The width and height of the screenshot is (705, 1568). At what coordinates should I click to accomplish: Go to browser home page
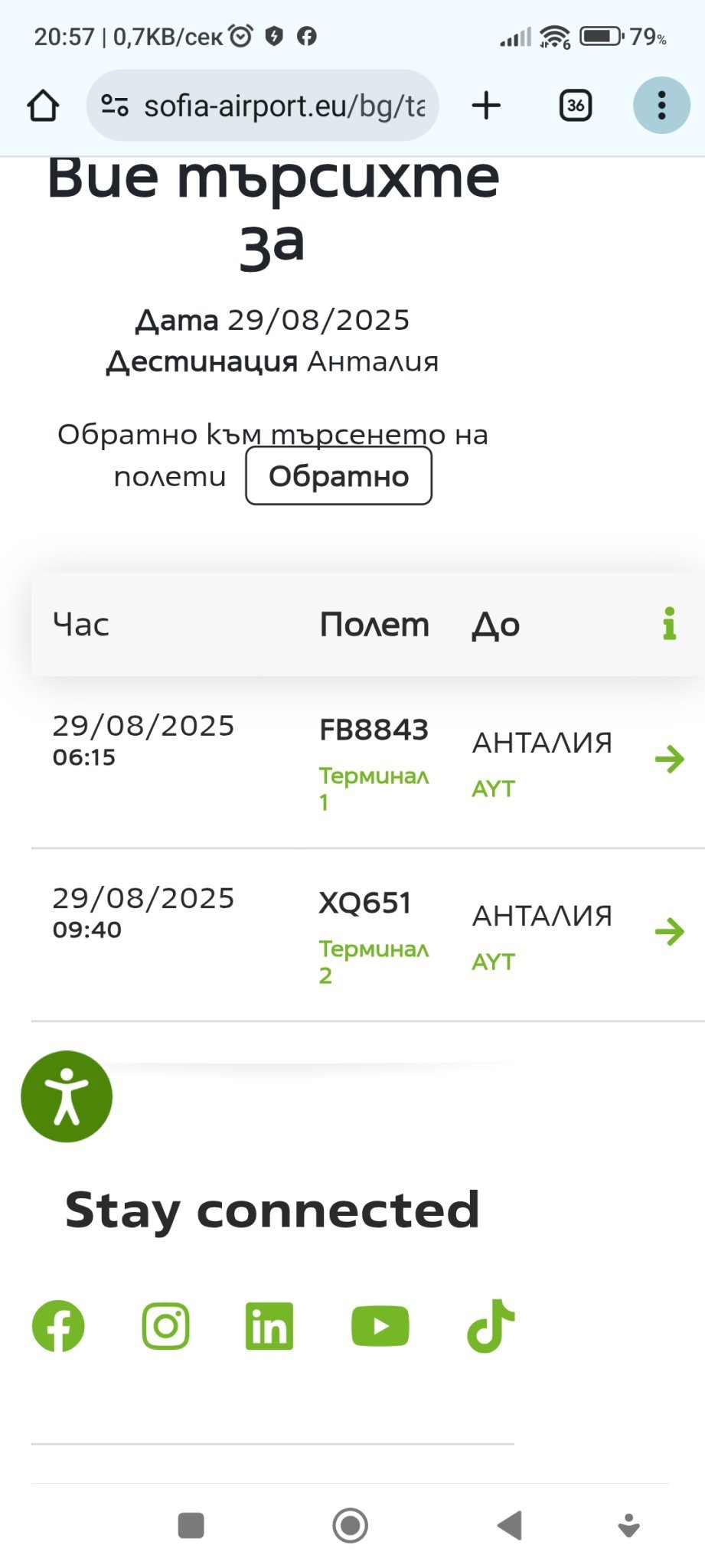tap(43, 106)
